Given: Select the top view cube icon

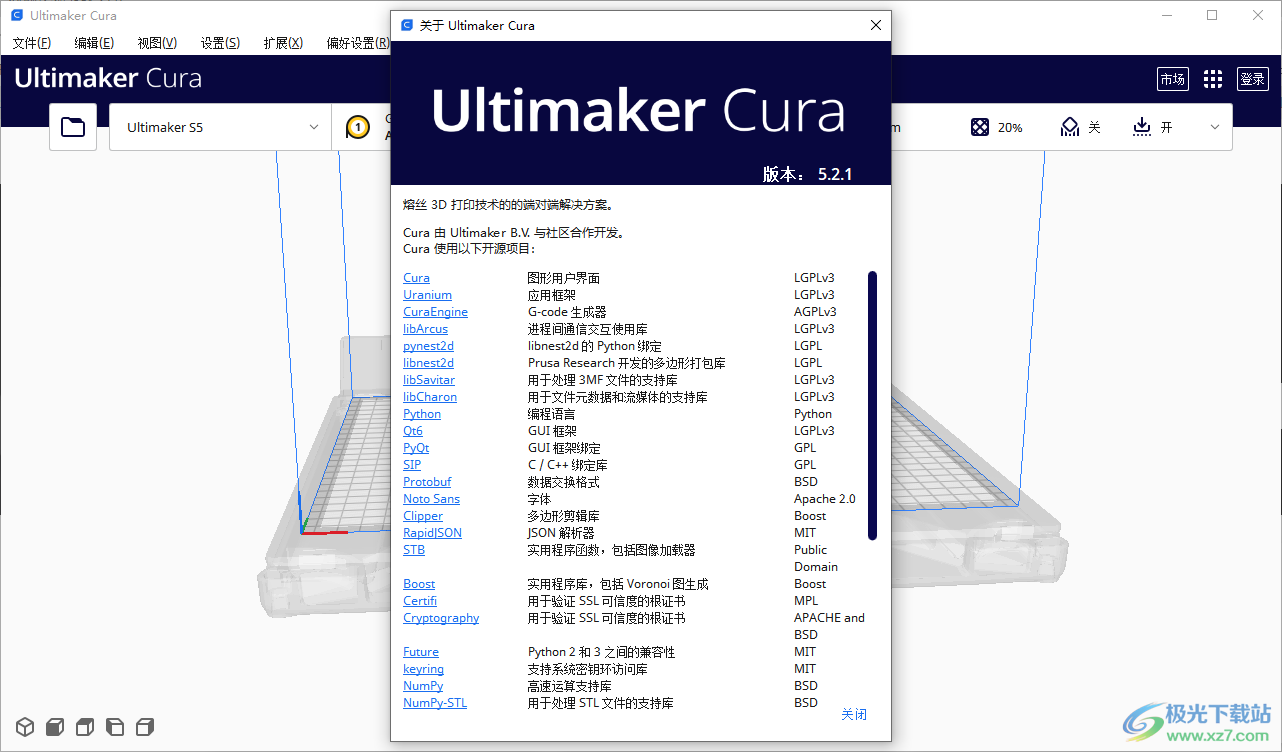Looking at the screenshot, I should (85, 726).
